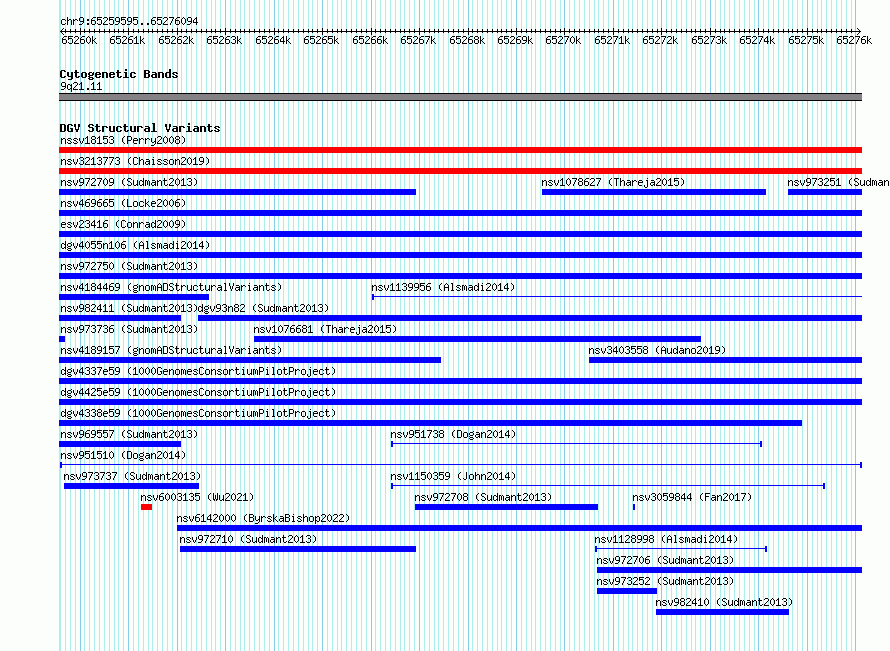
Task: Select dgv4337e59 (1000GenomesConsortiumPilotProject) label
Action: click(198, 371)
